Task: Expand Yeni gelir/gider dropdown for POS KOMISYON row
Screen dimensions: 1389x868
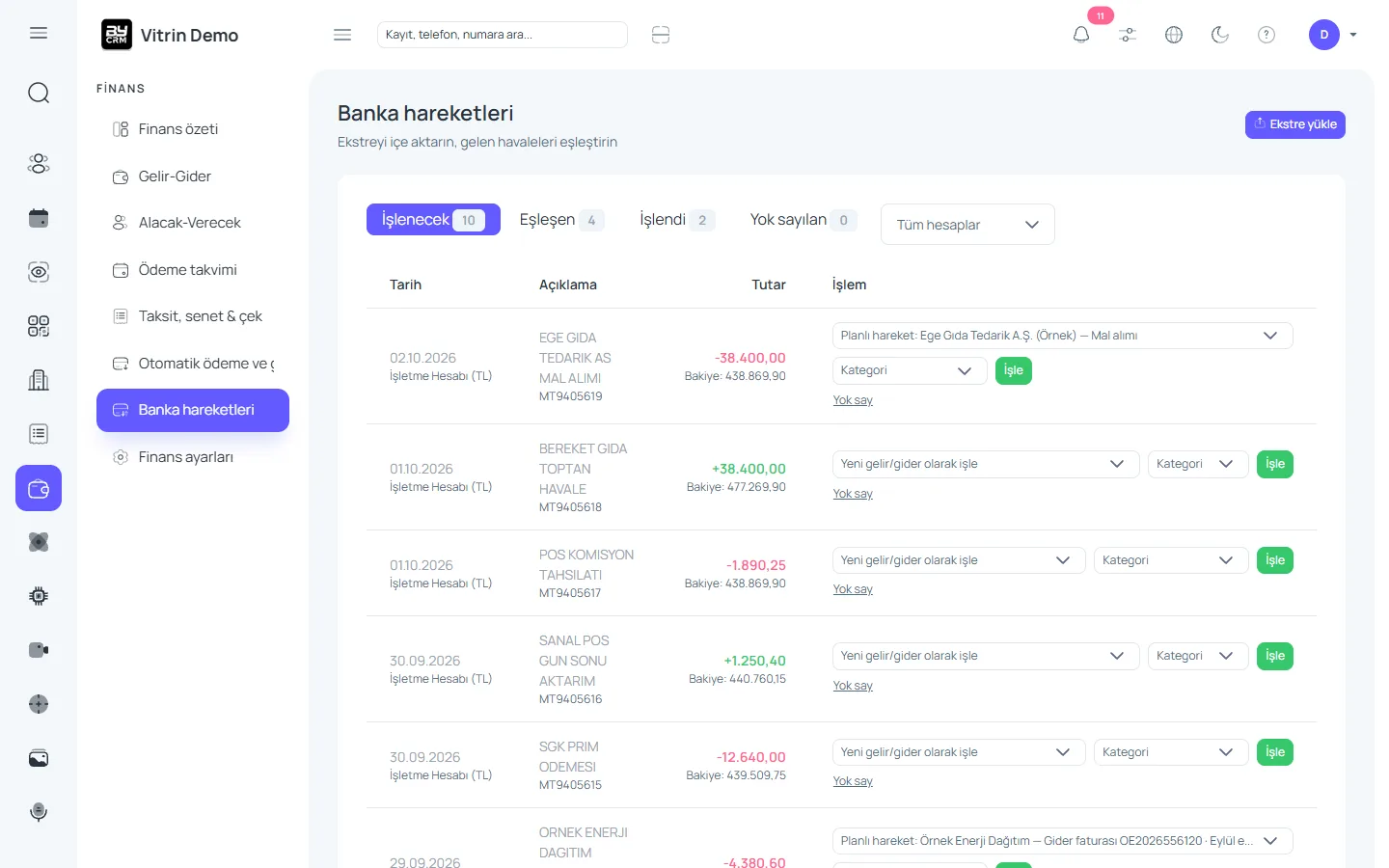Action: point(959,560)
